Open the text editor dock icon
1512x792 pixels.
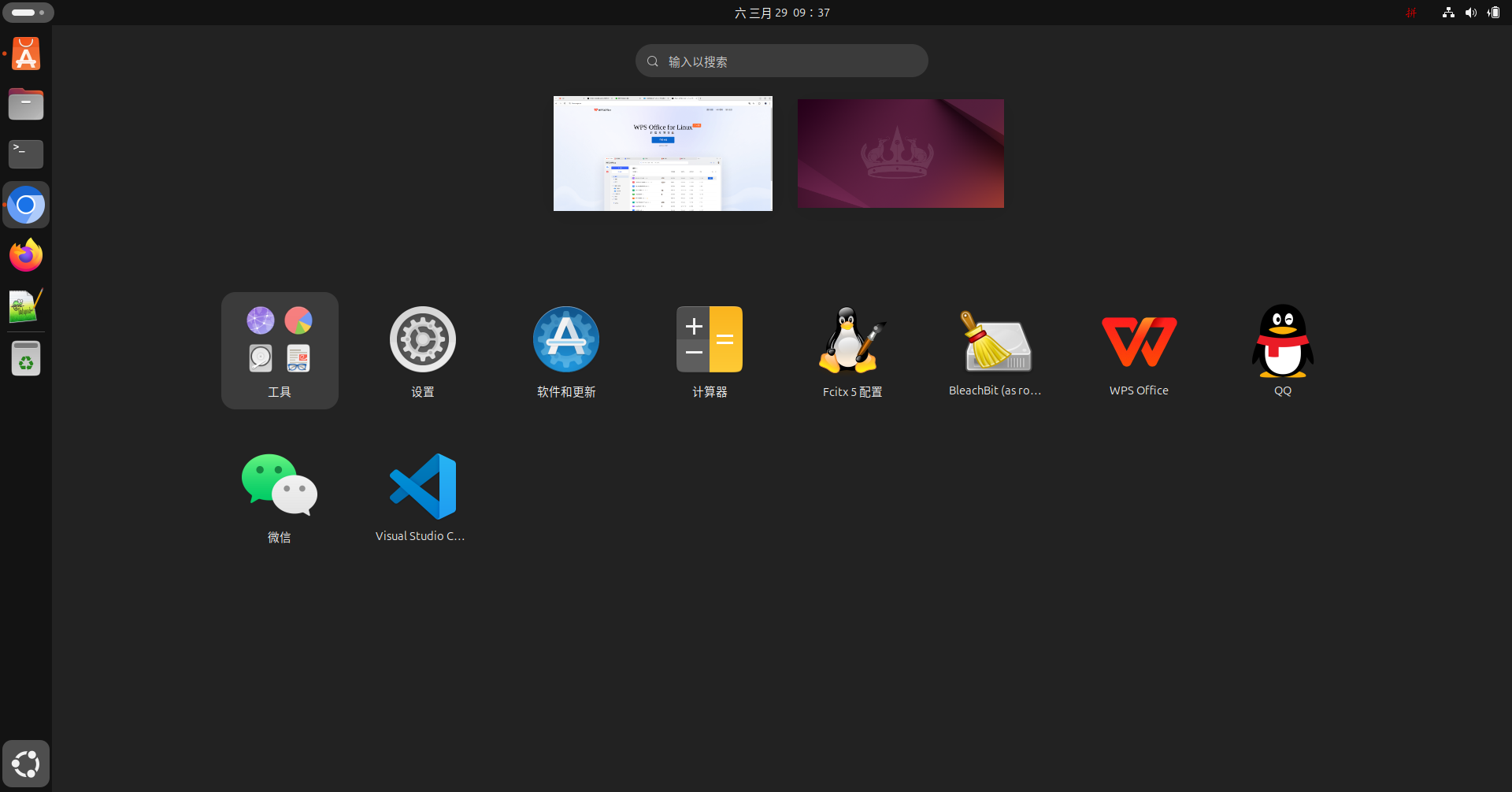[26, 305]
